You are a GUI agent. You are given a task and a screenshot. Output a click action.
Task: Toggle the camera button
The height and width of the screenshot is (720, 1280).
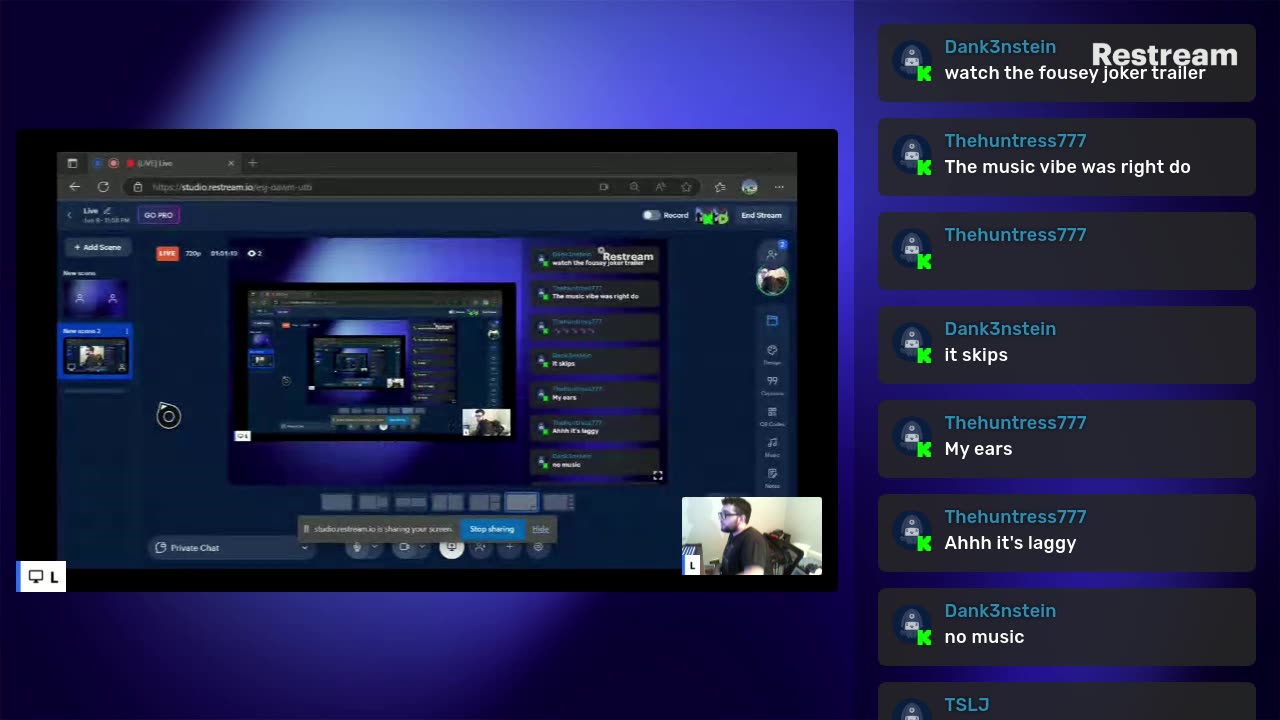[404, 547]
